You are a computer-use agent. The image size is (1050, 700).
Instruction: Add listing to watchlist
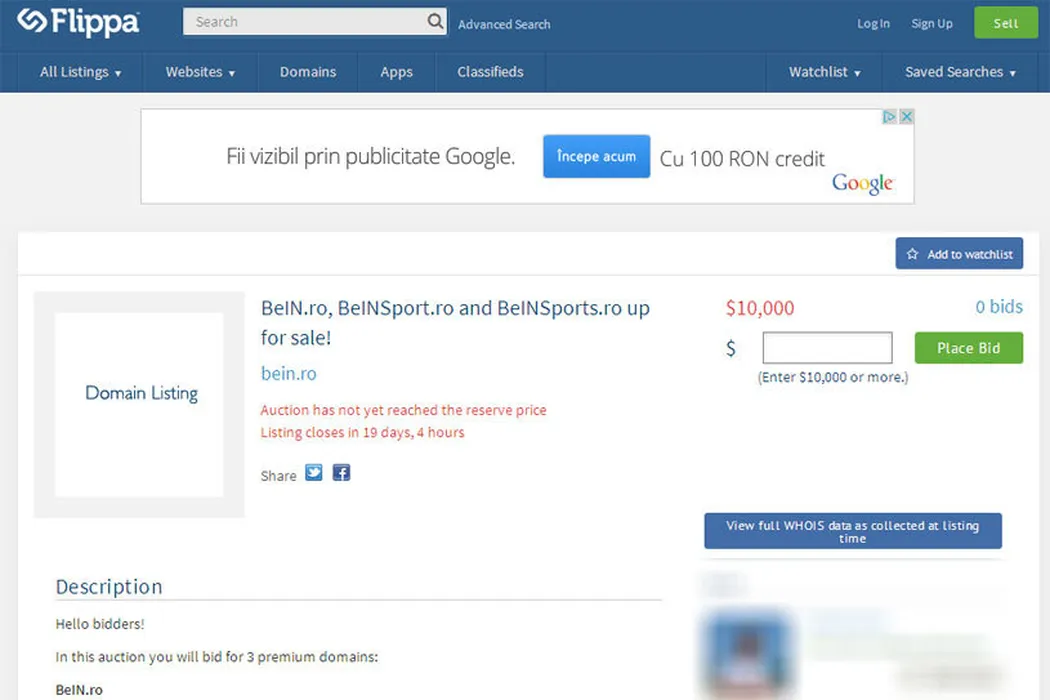[959, 254]
